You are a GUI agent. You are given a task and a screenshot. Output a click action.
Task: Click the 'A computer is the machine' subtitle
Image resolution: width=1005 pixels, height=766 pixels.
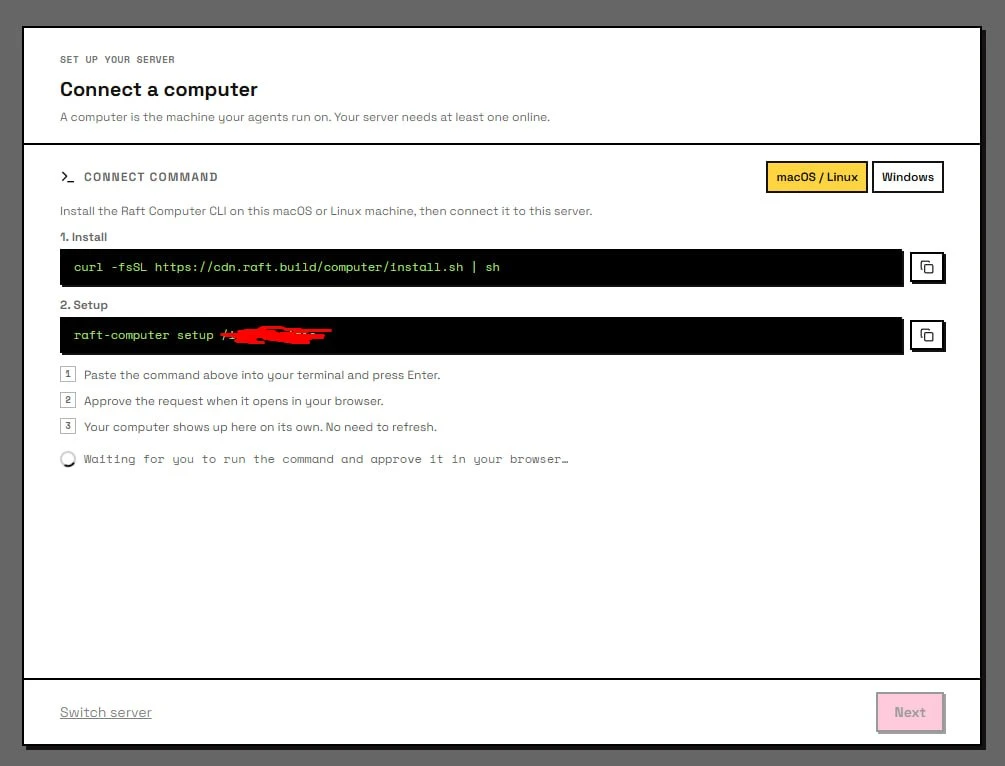304,117
